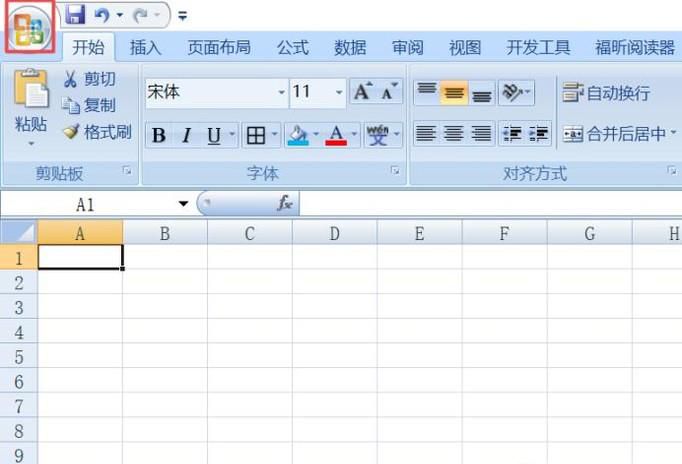Switch to the 开始 tab
This screenshot has width=682, height=464.
(x=89, y=47)
